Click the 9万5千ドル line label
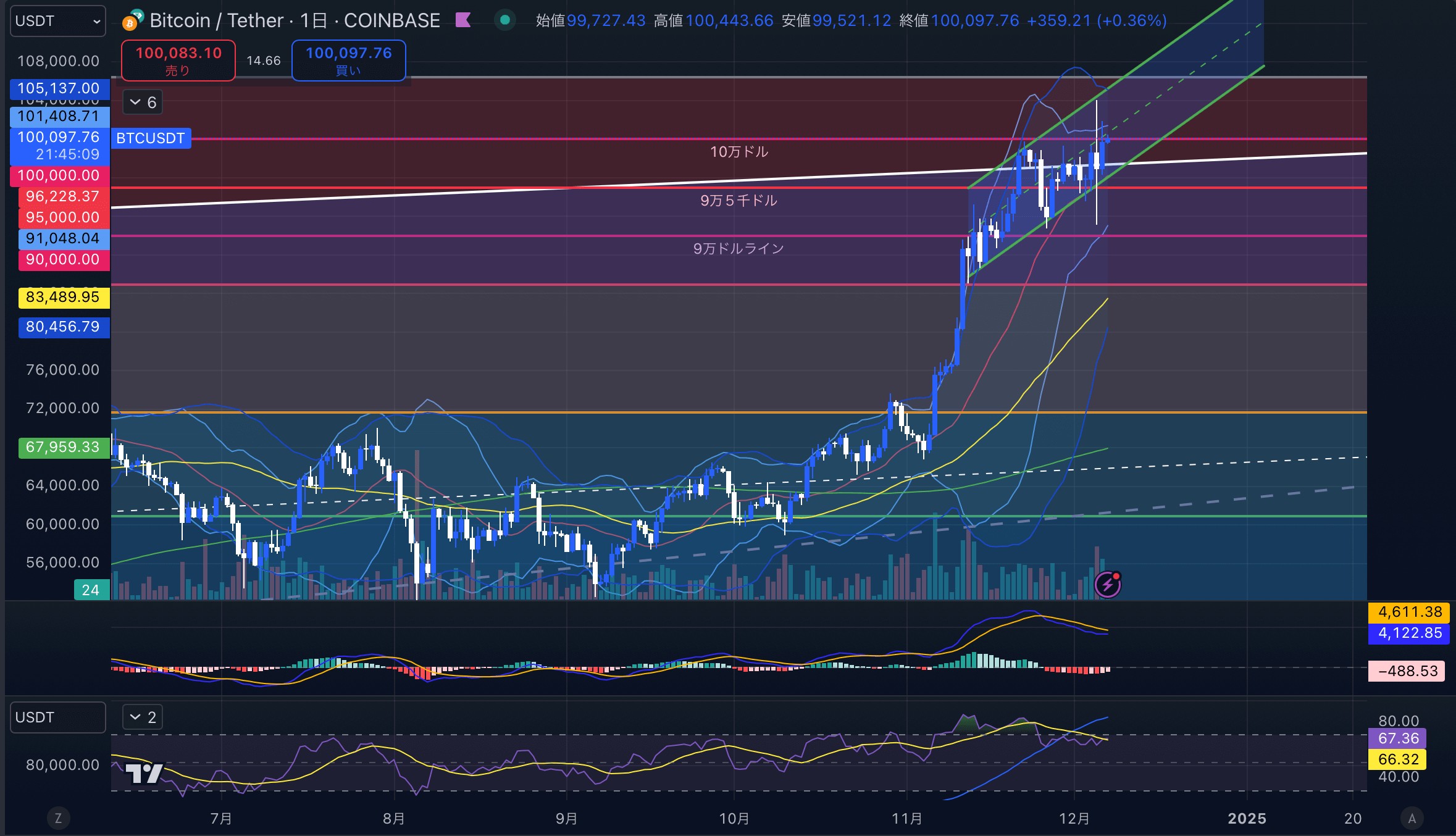1456x836 pixels. 739,201
